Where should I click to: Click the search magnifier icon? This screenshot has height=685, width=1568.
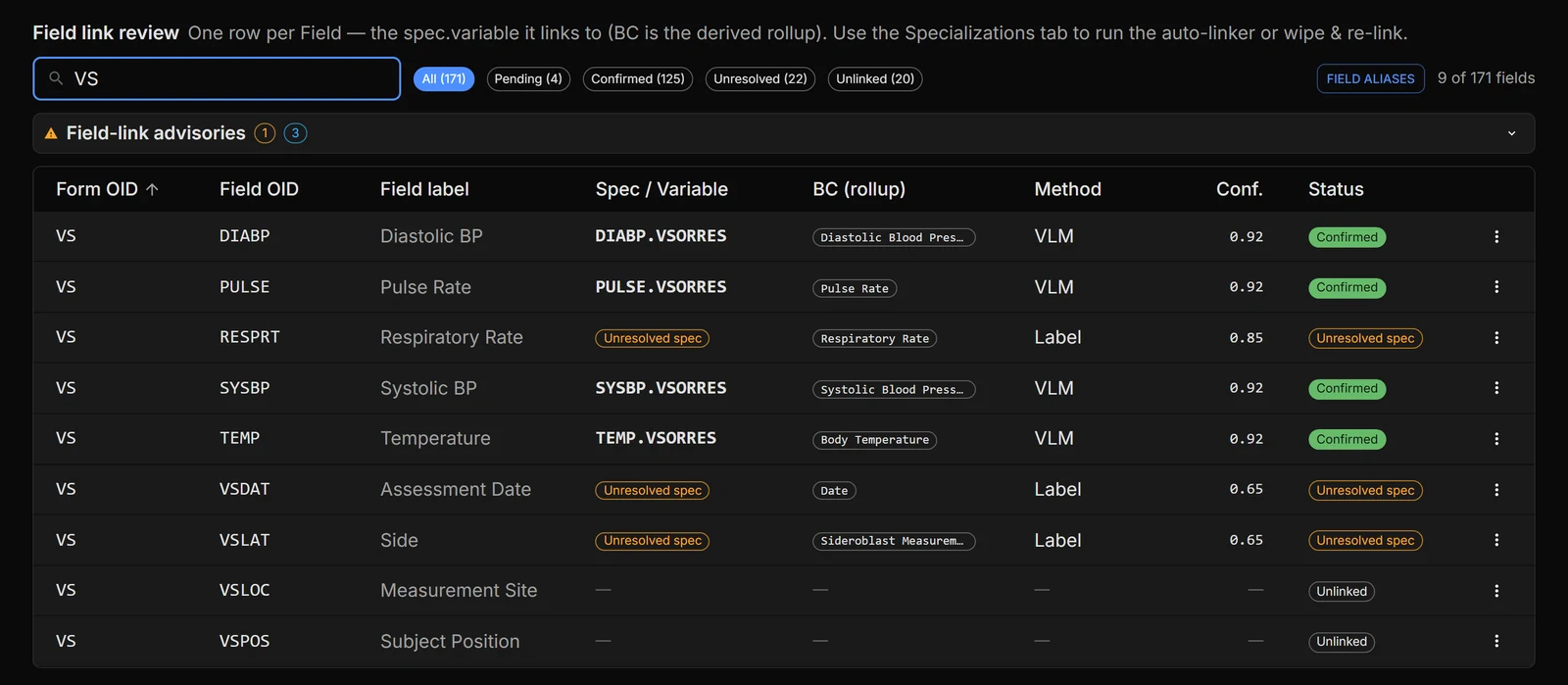(x=56, y=78)
